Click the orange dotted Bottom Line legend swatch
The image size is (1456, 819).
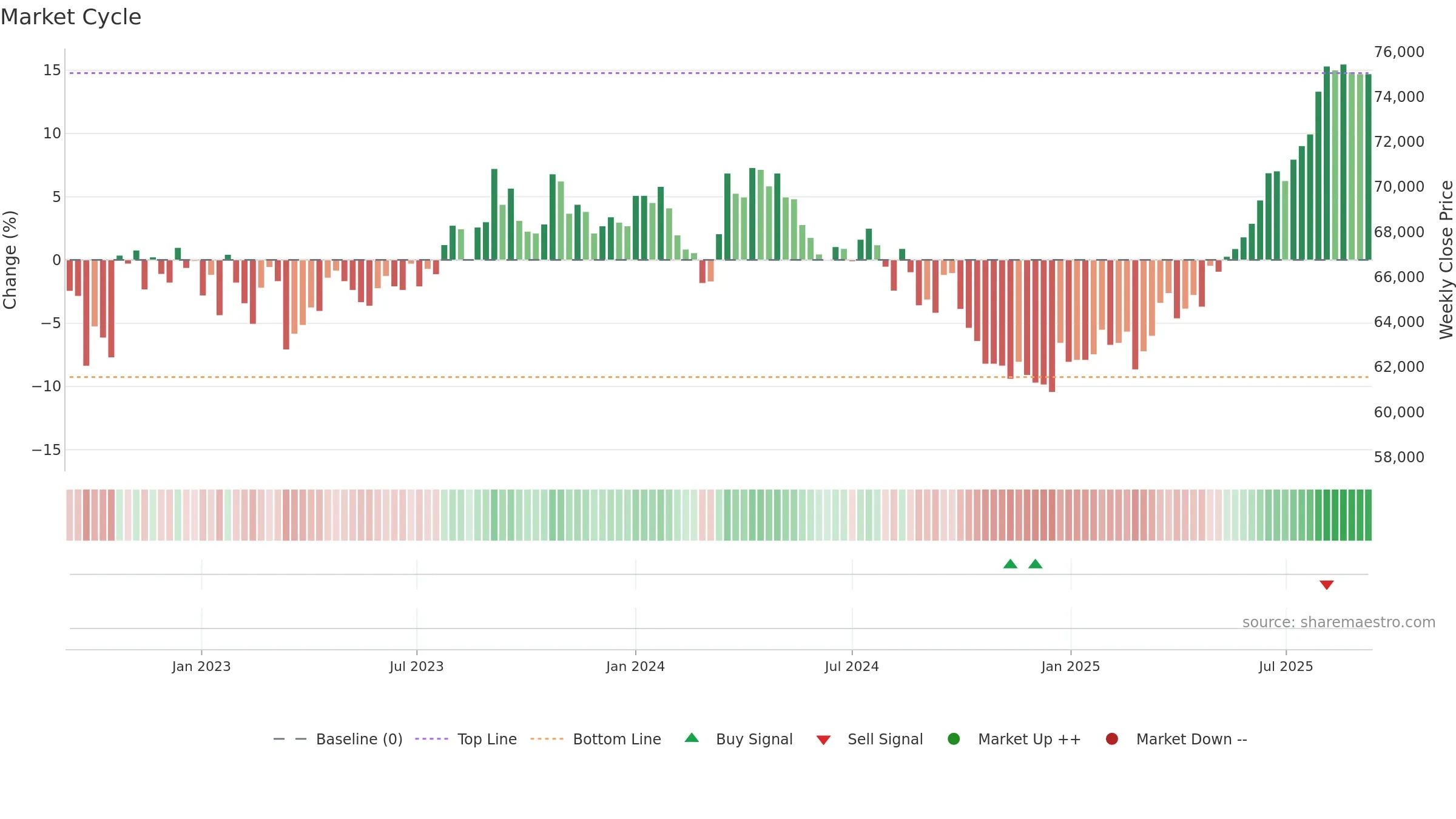click(547, 739)
